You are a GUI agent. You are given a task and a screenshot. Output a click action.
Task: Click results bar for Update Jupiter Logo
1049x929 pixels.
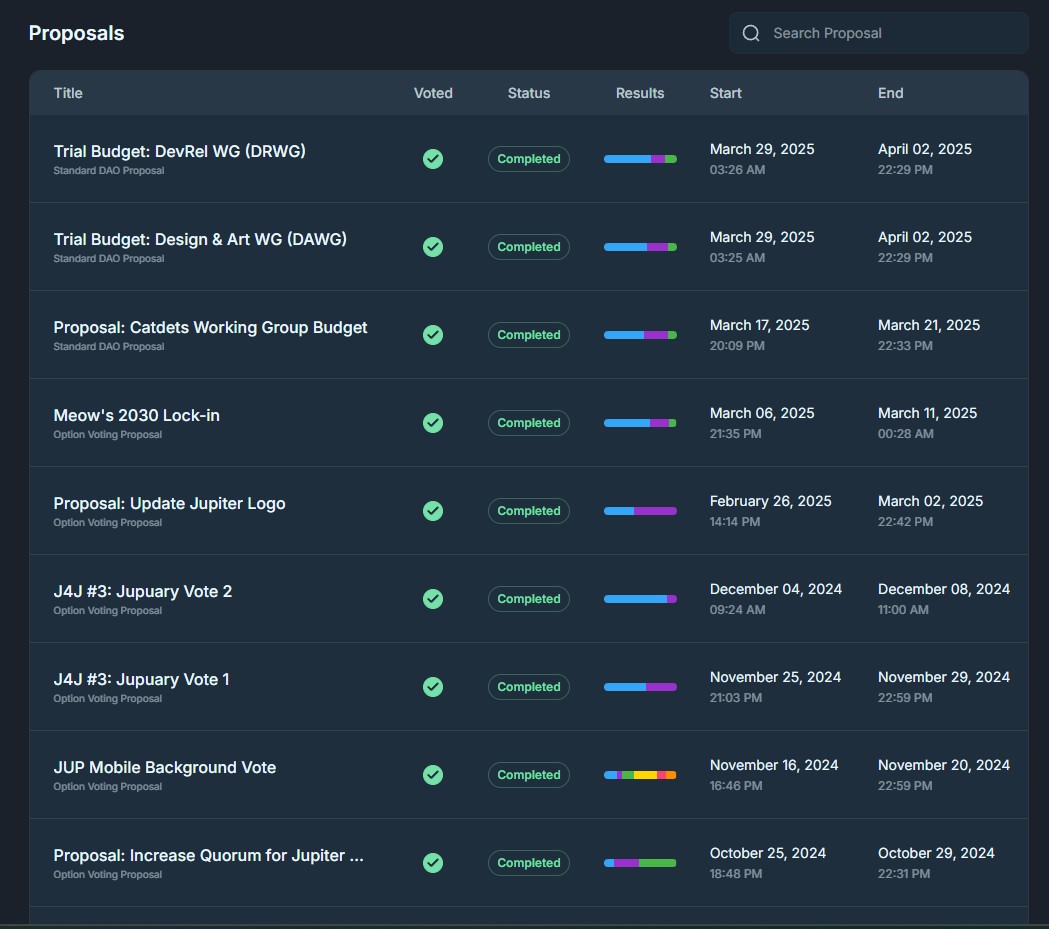640,511
